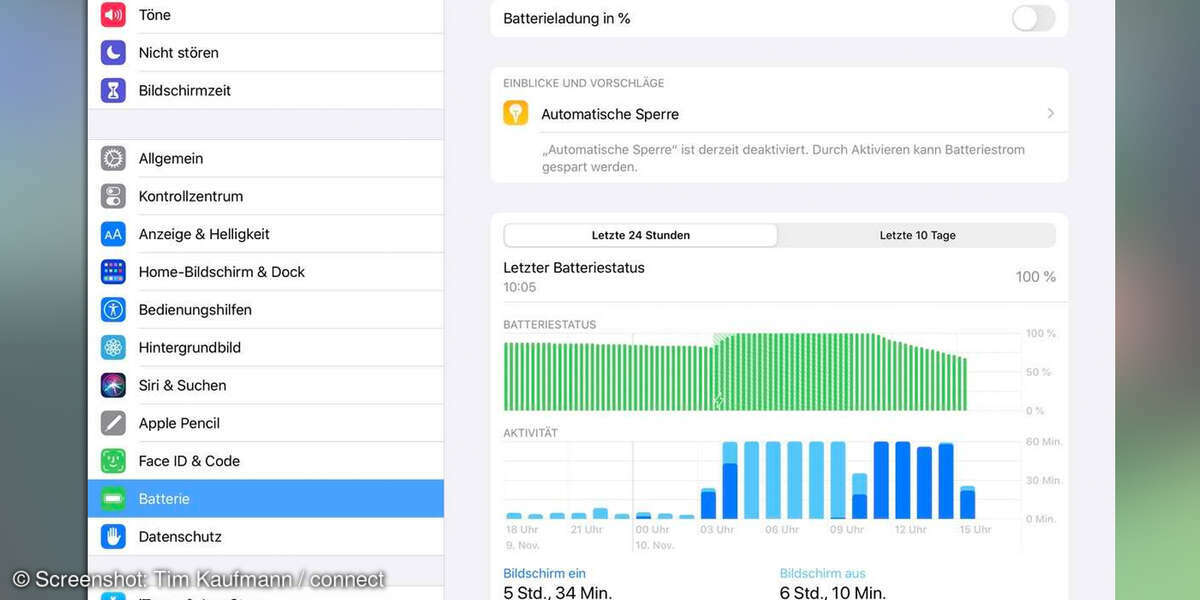Tap the Siri & Suchen icon
The image size is (1200, 600).
coord(113,385)
